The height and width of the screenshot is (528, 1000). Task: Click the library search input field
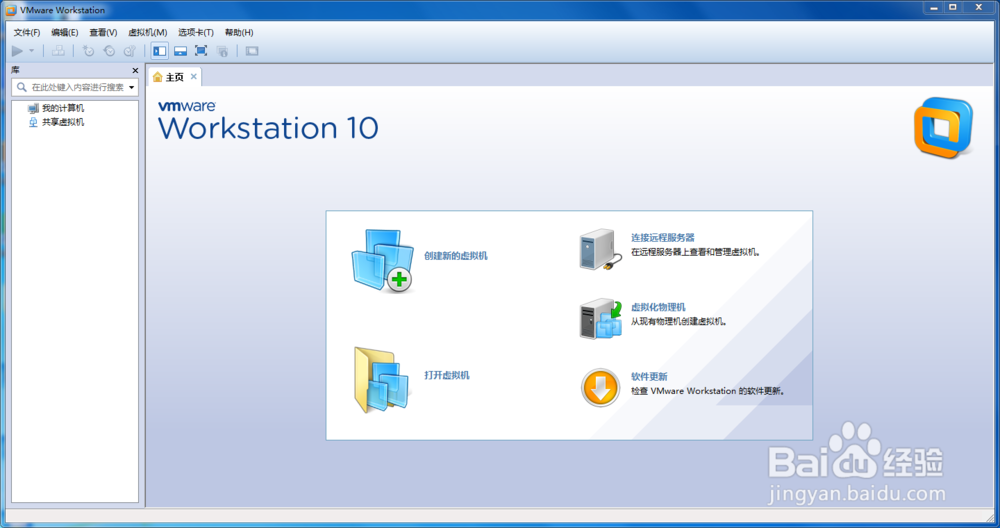click(75, 87)
